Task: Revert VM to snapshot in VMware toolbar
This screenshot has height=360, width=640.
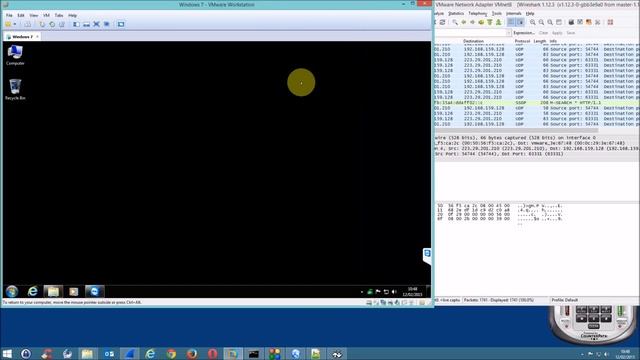Action: (x=52, y=24)
